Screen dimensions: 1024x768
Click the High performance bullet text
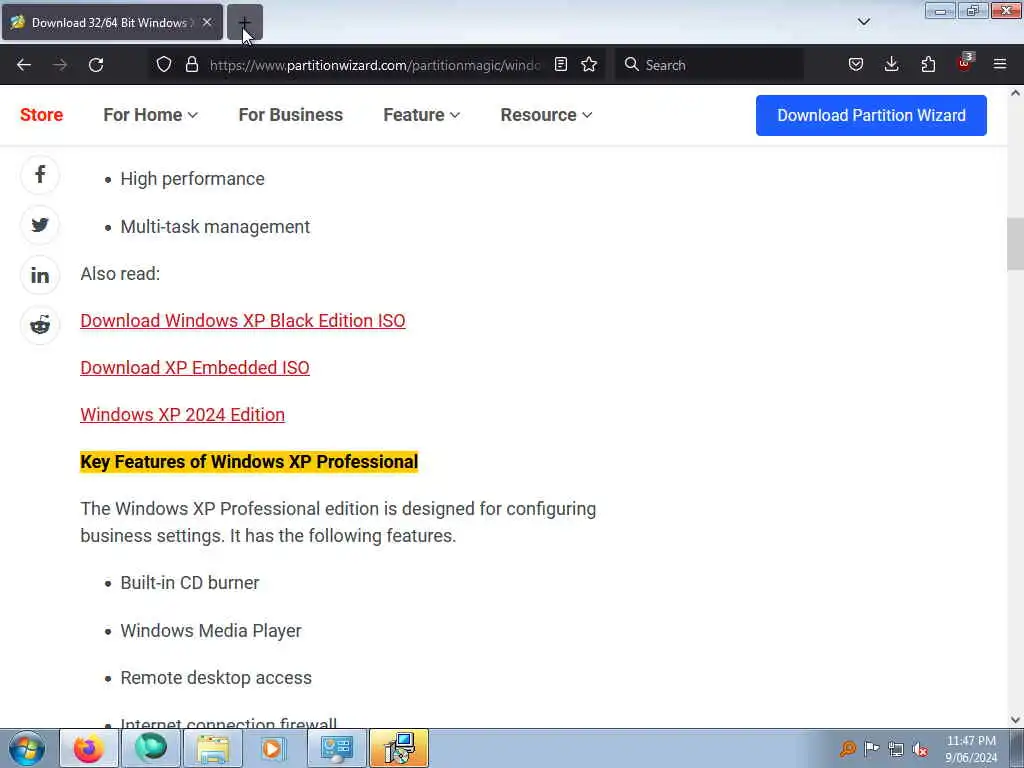(x=193, y=179)
